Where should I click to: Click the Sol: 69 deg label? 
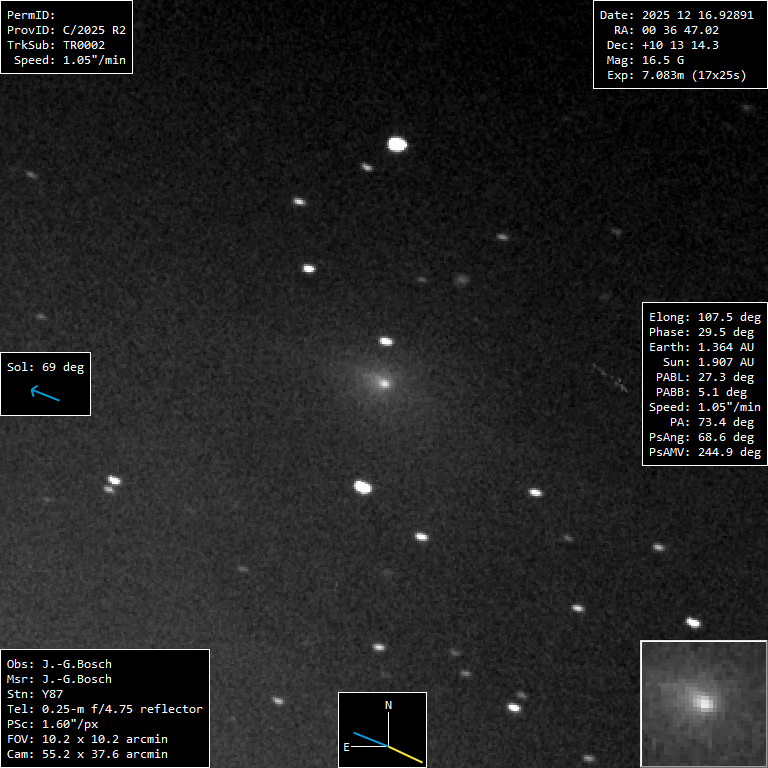(x=46, y=367)
